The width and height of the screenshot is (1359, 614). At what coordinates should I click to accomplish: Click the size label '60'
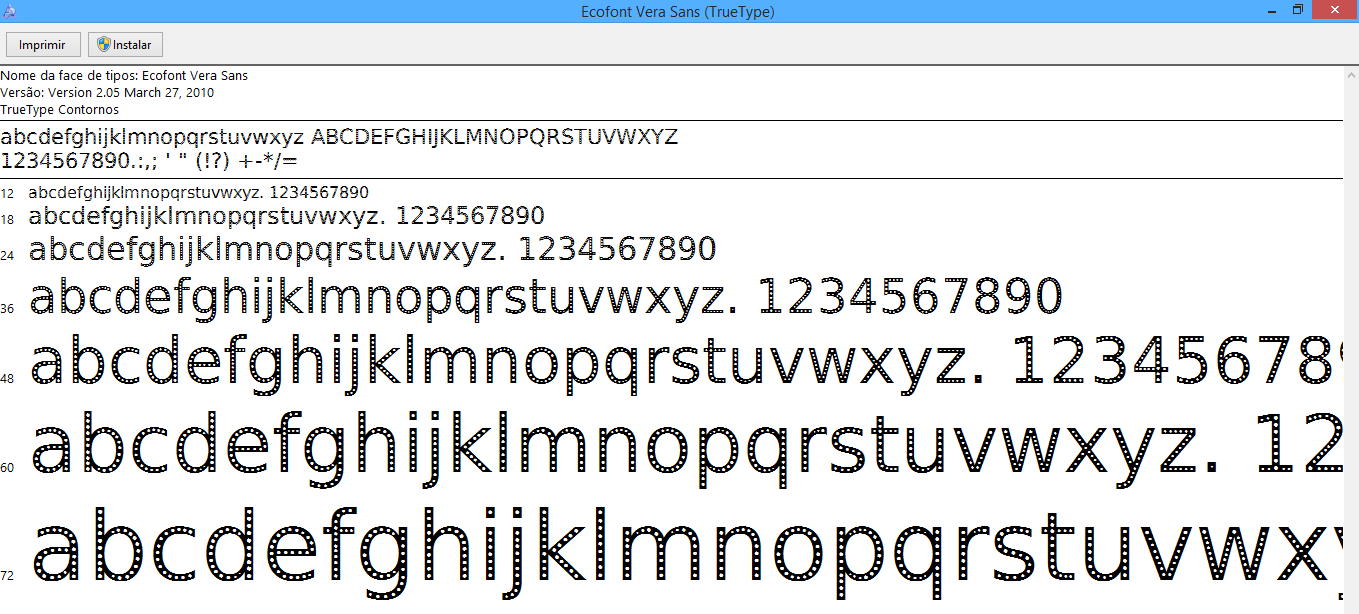[x=7, y=468]
